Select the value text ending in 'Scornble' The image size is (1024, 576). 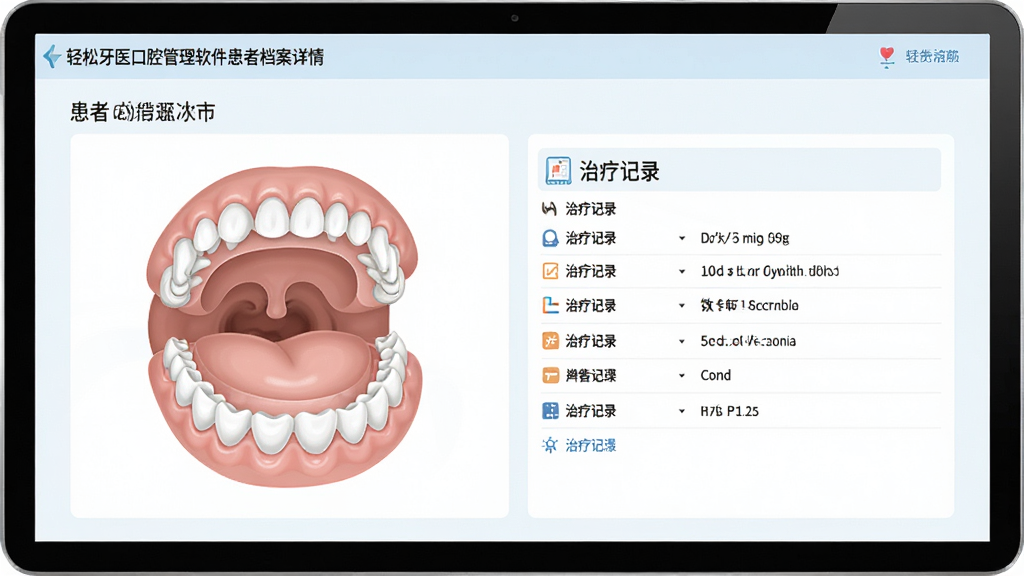[x=749, y=305]
